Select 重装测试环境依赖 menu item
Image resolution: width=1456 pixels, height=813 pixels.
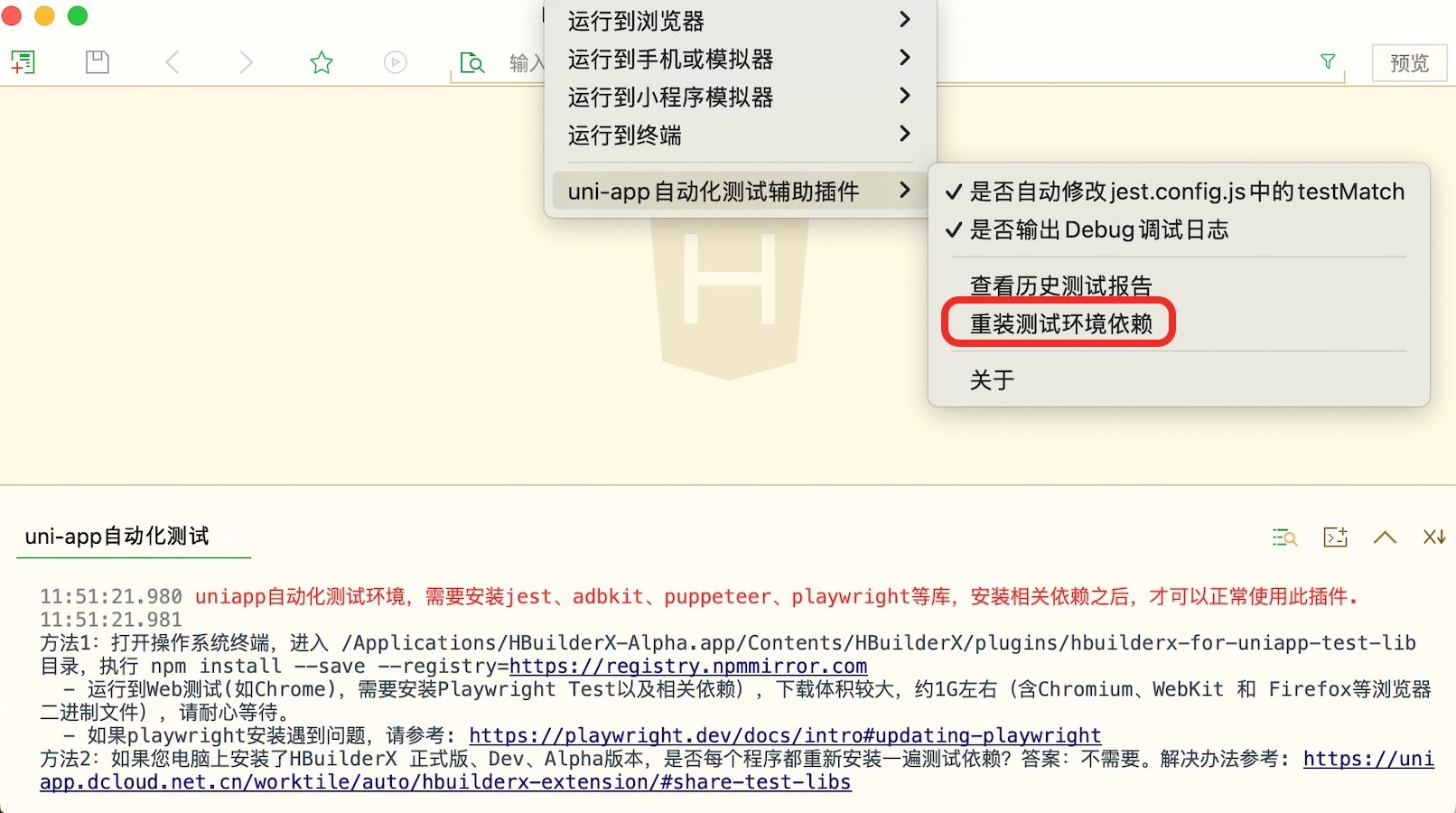tap(1060, 324)
